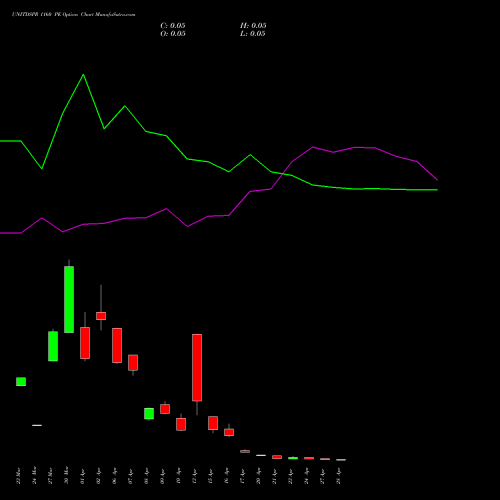The image size is (500, 500).
Task: Click the UNITDSPR PE Options chart title
Action: (x=73, y=15)
